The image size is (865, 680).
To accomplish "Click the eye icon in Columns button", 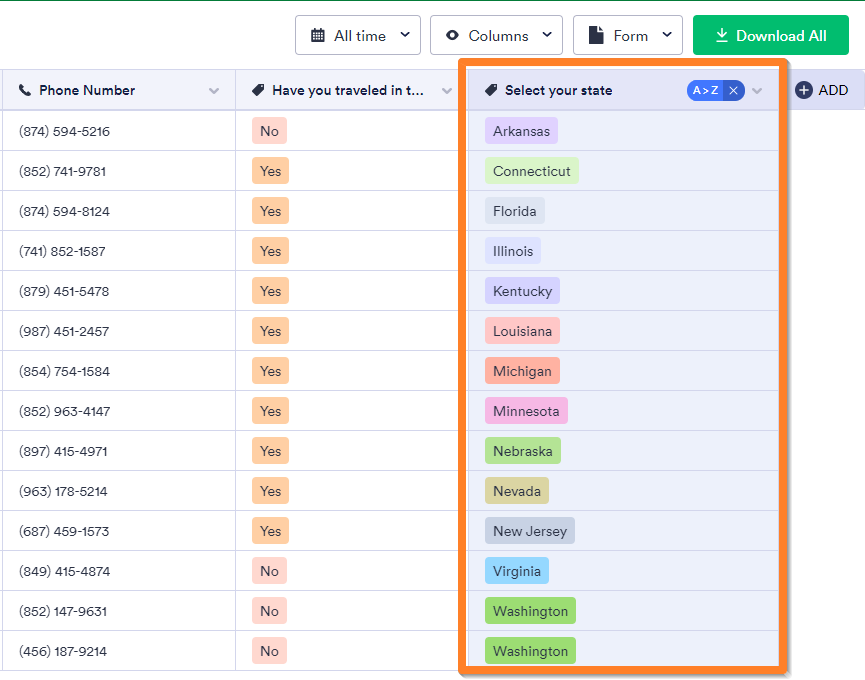I will 453,36.
